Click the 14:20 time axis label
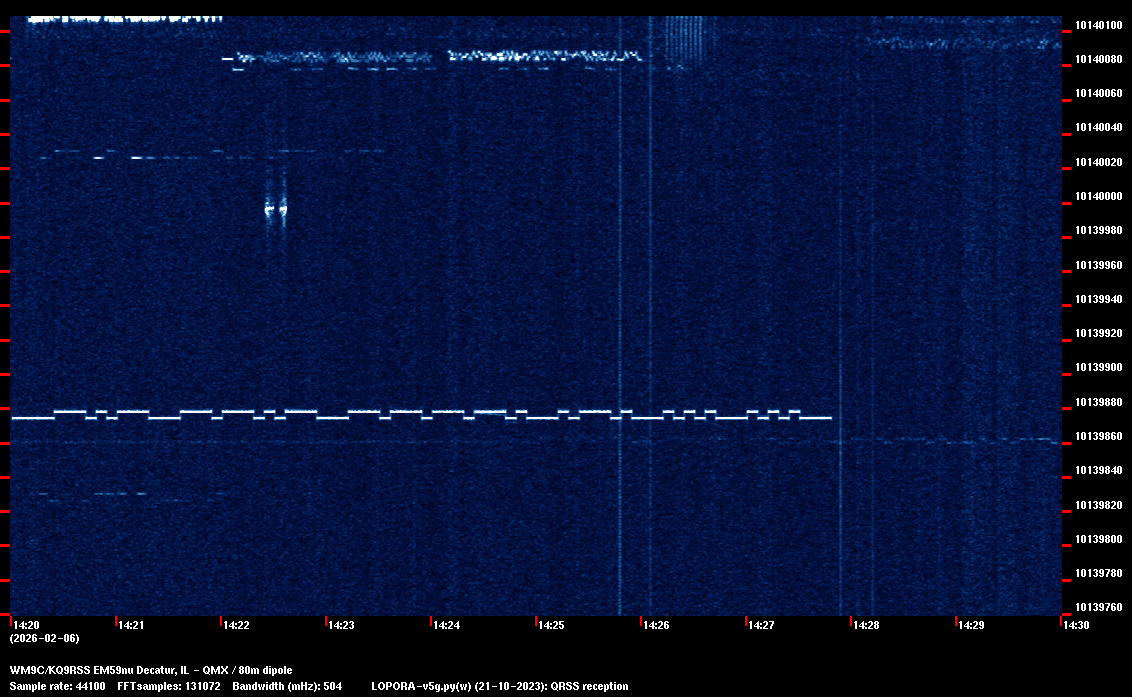Image resolution: width=1132 pixels, height=697 pixels. [26, 625]
